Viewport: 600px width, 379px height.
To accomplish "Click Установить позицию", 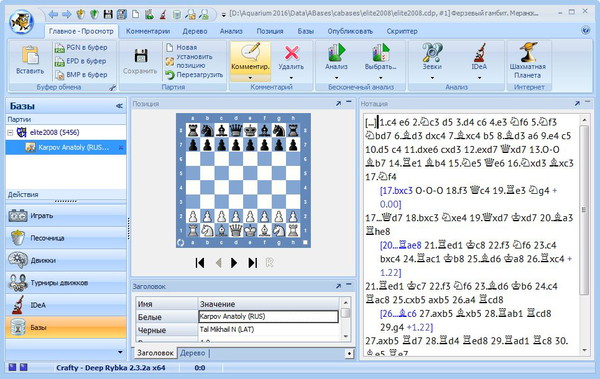I will point(189,61).
